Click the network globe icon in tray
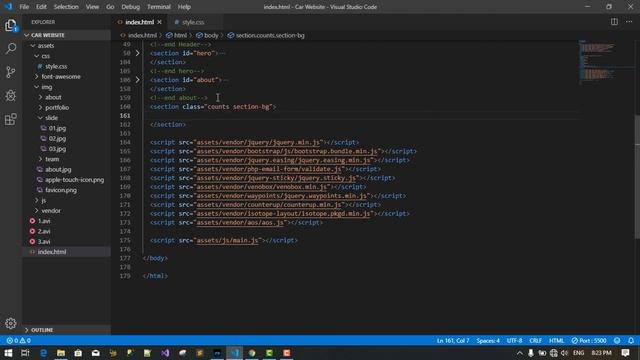The width and height of the screenshot is (640, 360). 553,353
